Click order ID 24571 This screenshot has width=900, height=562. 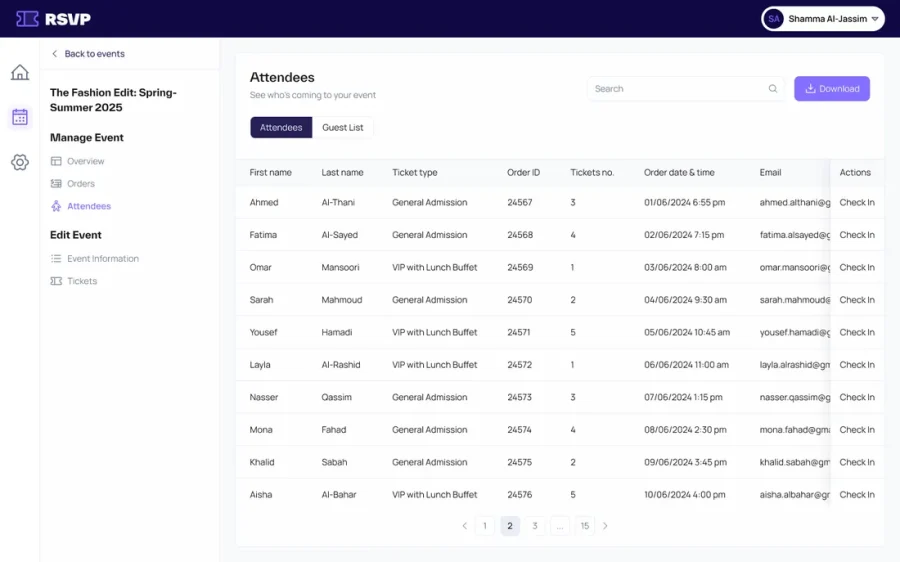click(518, 332)
